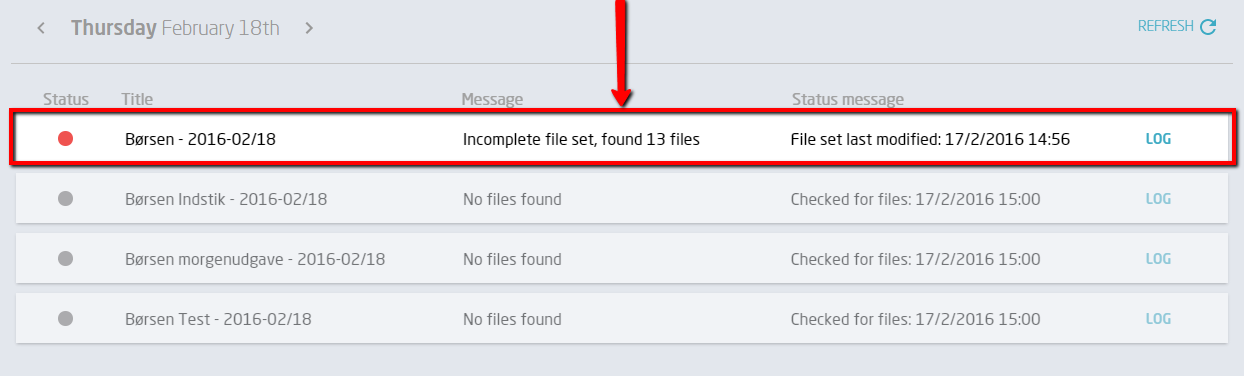This screenshot has height=376, width=1244.
Task: Click the Title column header
Action: [x=137, y=99]
